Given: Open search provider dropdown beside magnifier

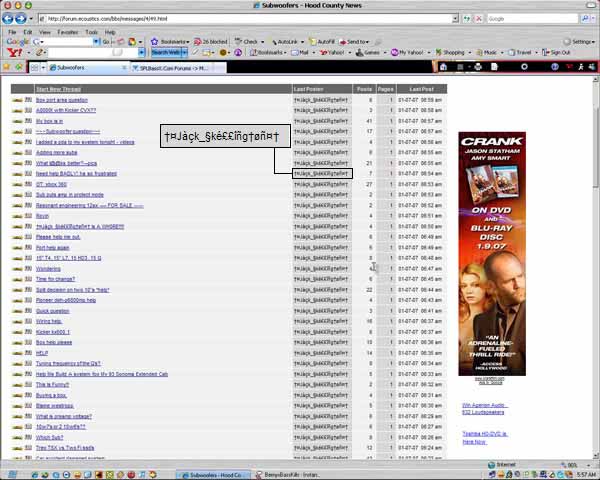Looking at the screenshot, I should (593, 18).
